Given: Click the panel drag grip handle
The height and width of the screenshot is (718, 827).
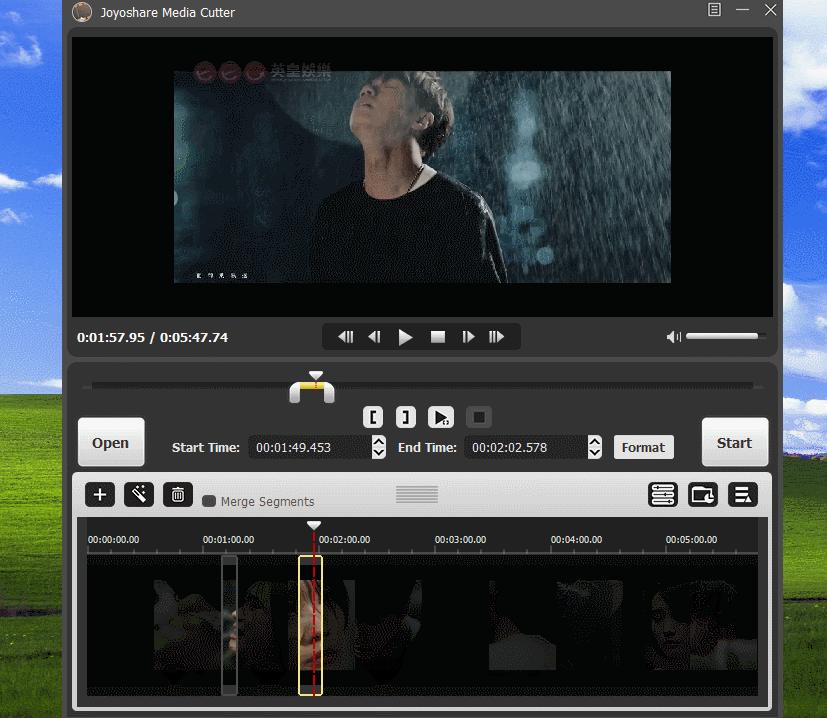Looking at the screenshot, I should coord(417,494).
